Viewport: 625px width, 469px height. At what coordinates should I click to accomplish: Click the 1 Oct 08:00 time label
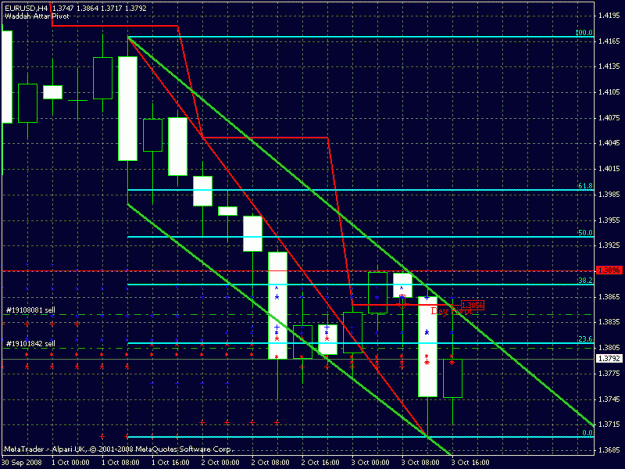coord(121,462)
